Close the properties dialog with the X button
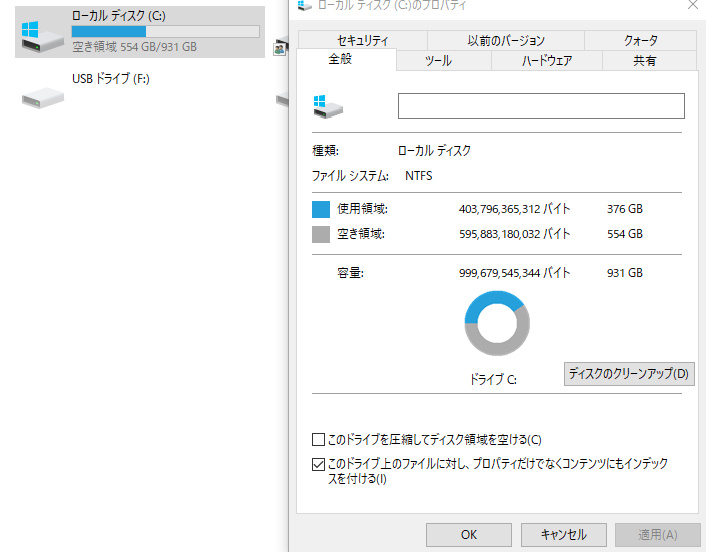The width and height of the screenshot is (706, 552). coord(692,6)
